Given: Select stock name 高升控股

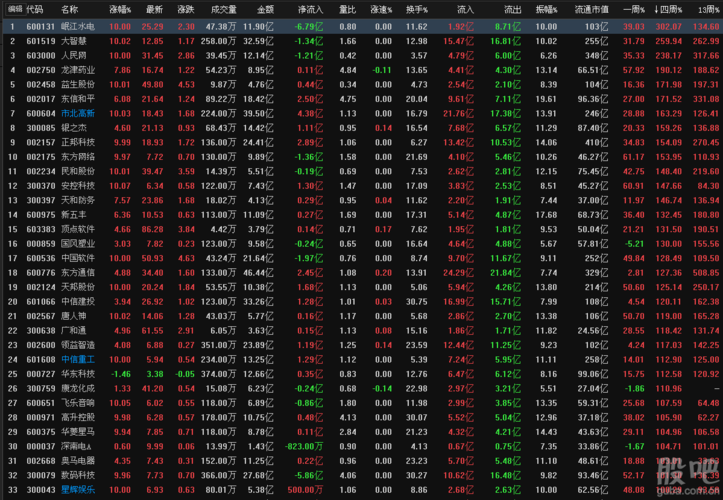Looking at the screenshot, I should (x=78, y=417).
